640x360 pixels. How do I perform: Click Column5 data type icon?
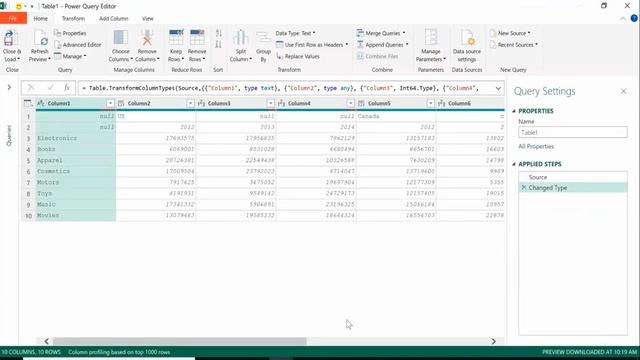[x=361, y=103]
